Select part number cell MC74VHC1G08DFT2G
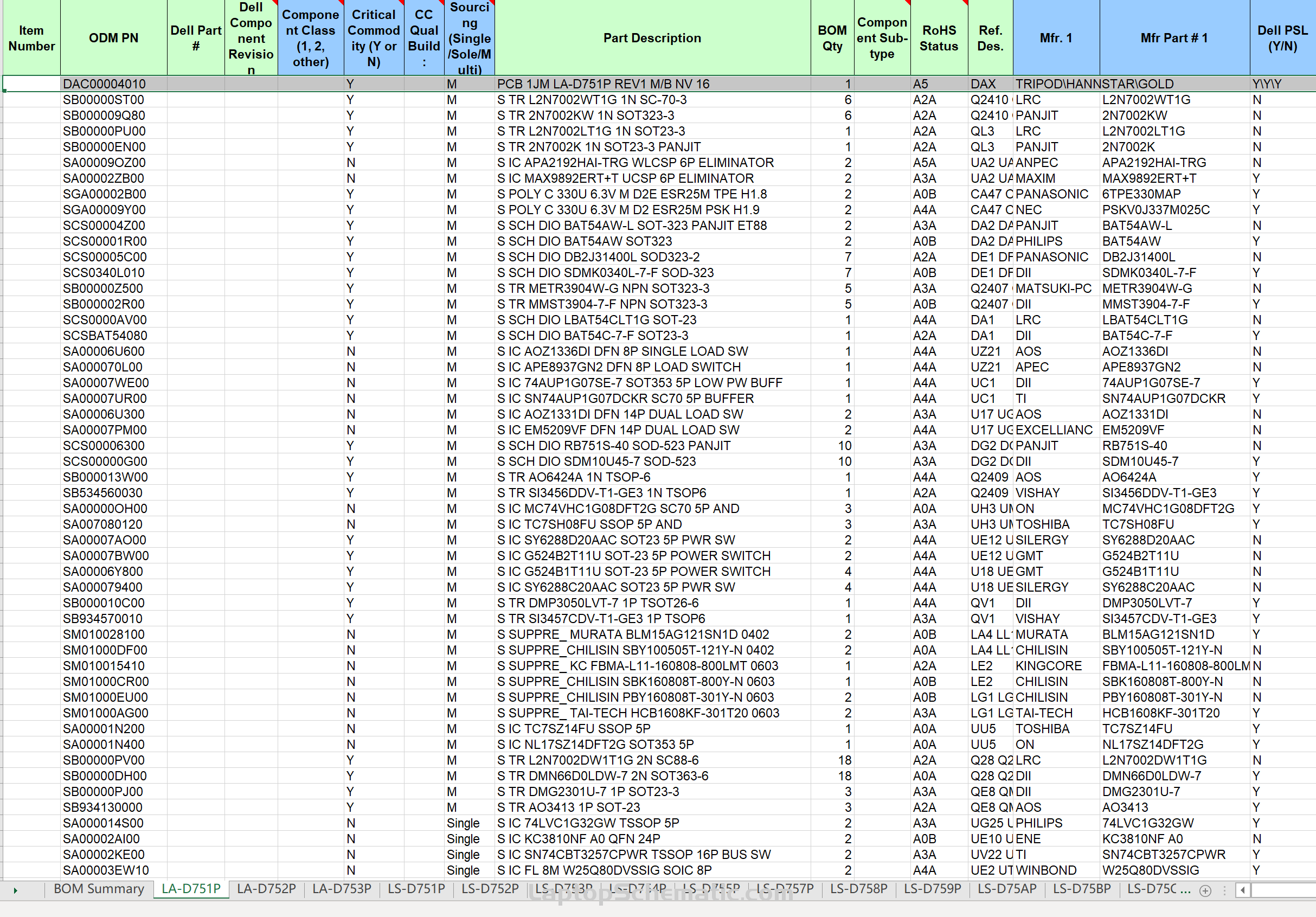 [1174, 508]
